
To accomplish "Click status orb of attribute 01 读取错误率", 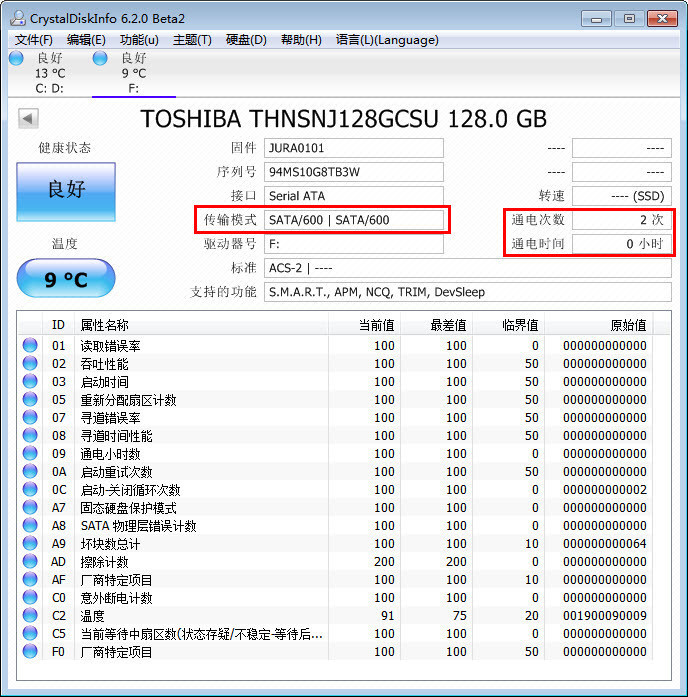I will [30, 345].
